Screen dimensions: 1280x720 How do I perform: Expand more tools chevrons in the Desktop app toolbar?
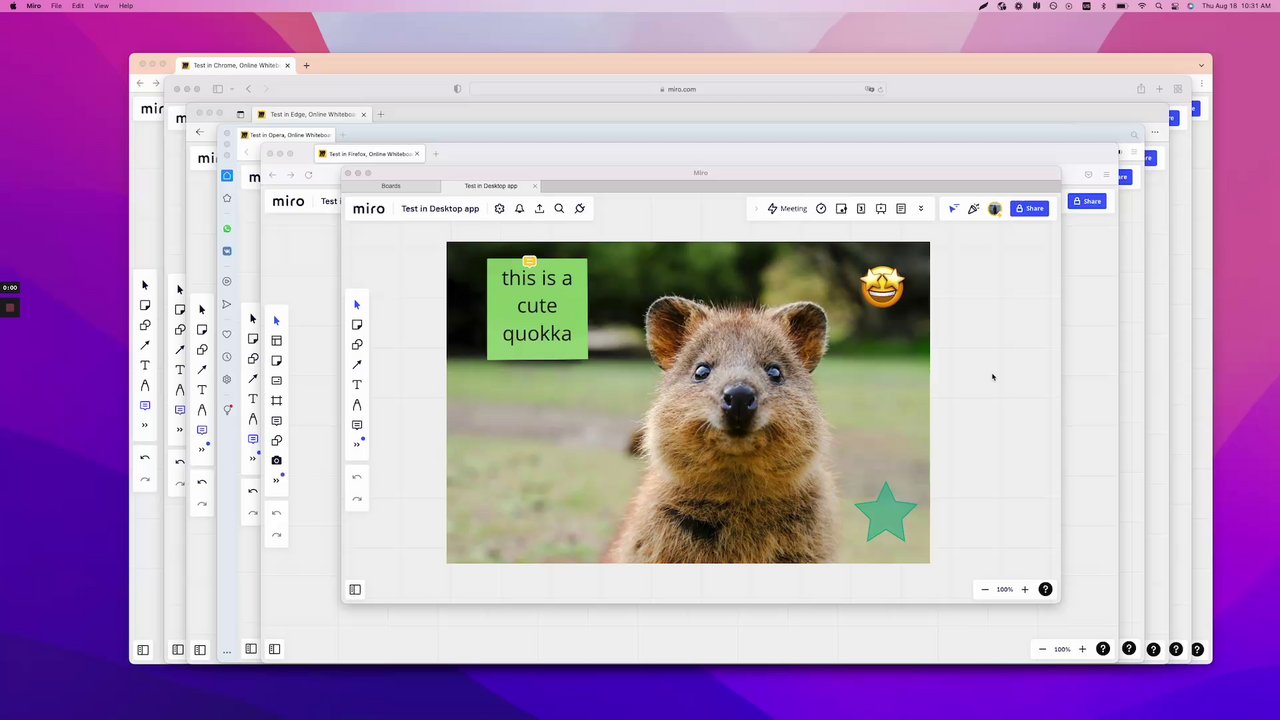(357, 444)
